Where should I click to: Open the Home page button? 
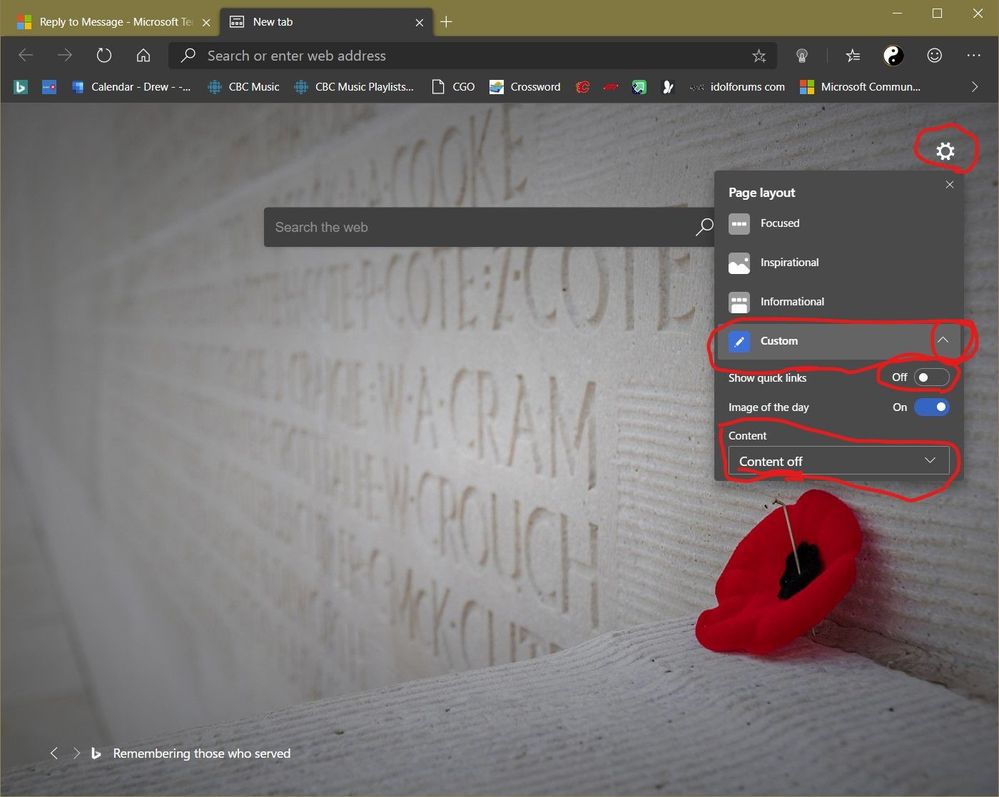pos(143,55)
